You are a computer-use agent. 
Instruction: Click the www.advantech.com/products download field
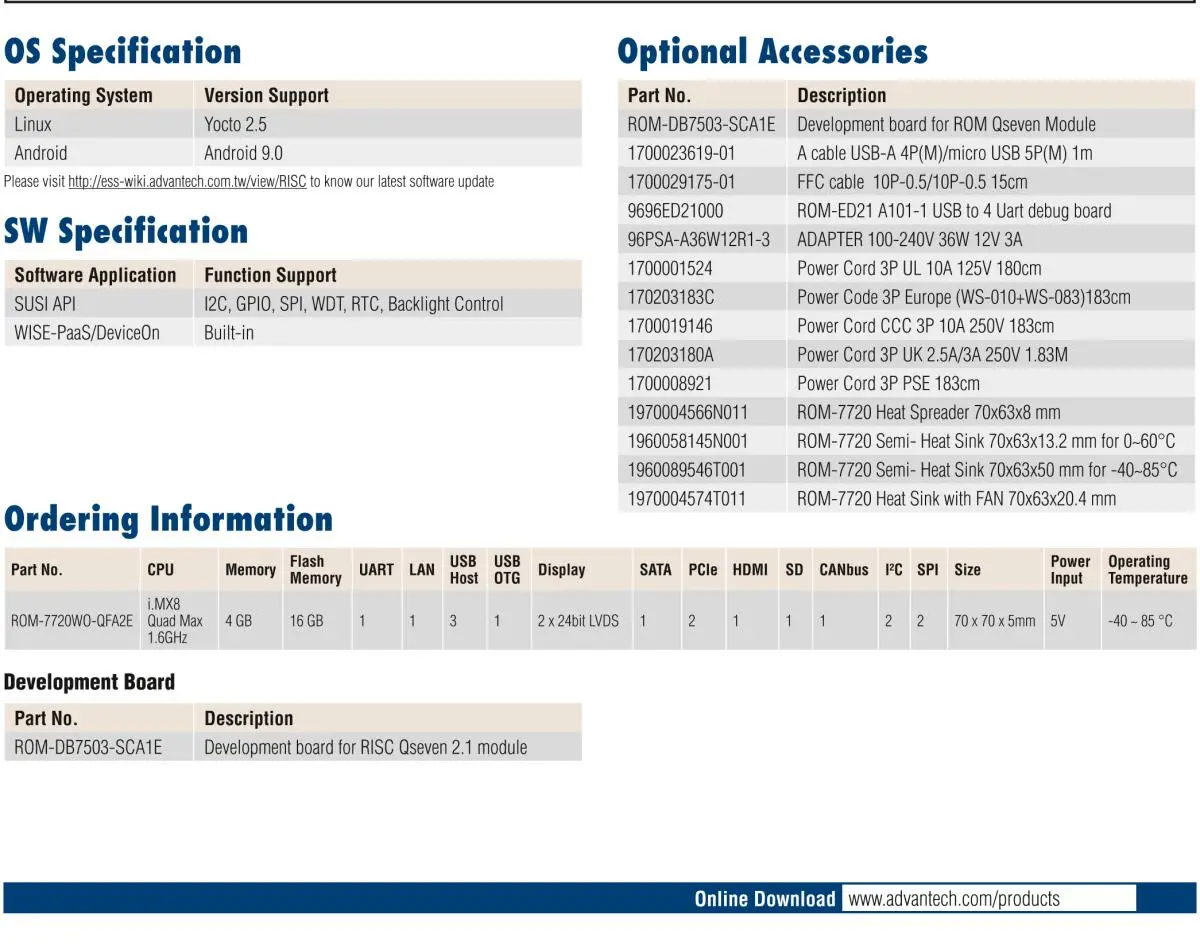click(x=989, y=898)
